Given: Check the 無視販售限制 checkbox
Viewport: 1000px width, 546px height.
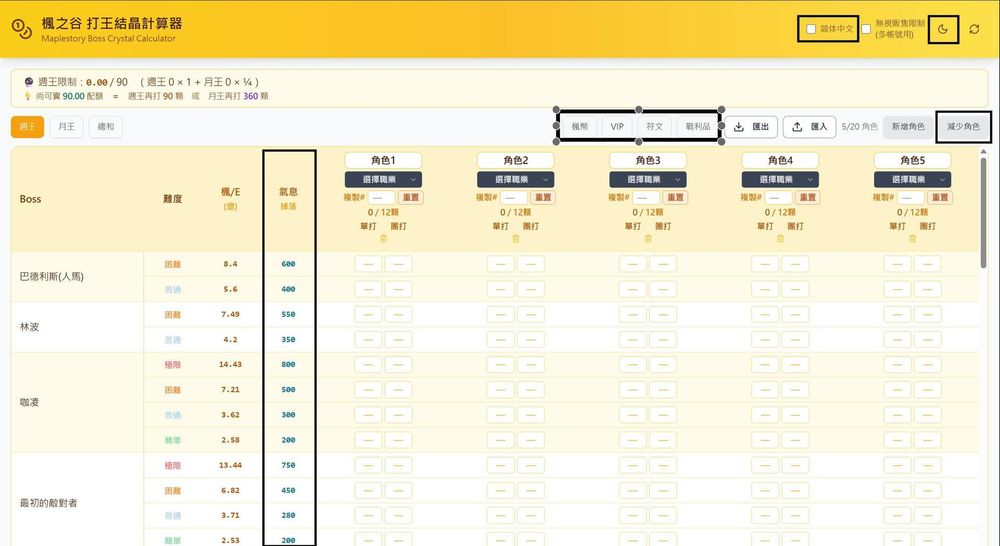Looking at the screenshot, I should click(866, 29).
